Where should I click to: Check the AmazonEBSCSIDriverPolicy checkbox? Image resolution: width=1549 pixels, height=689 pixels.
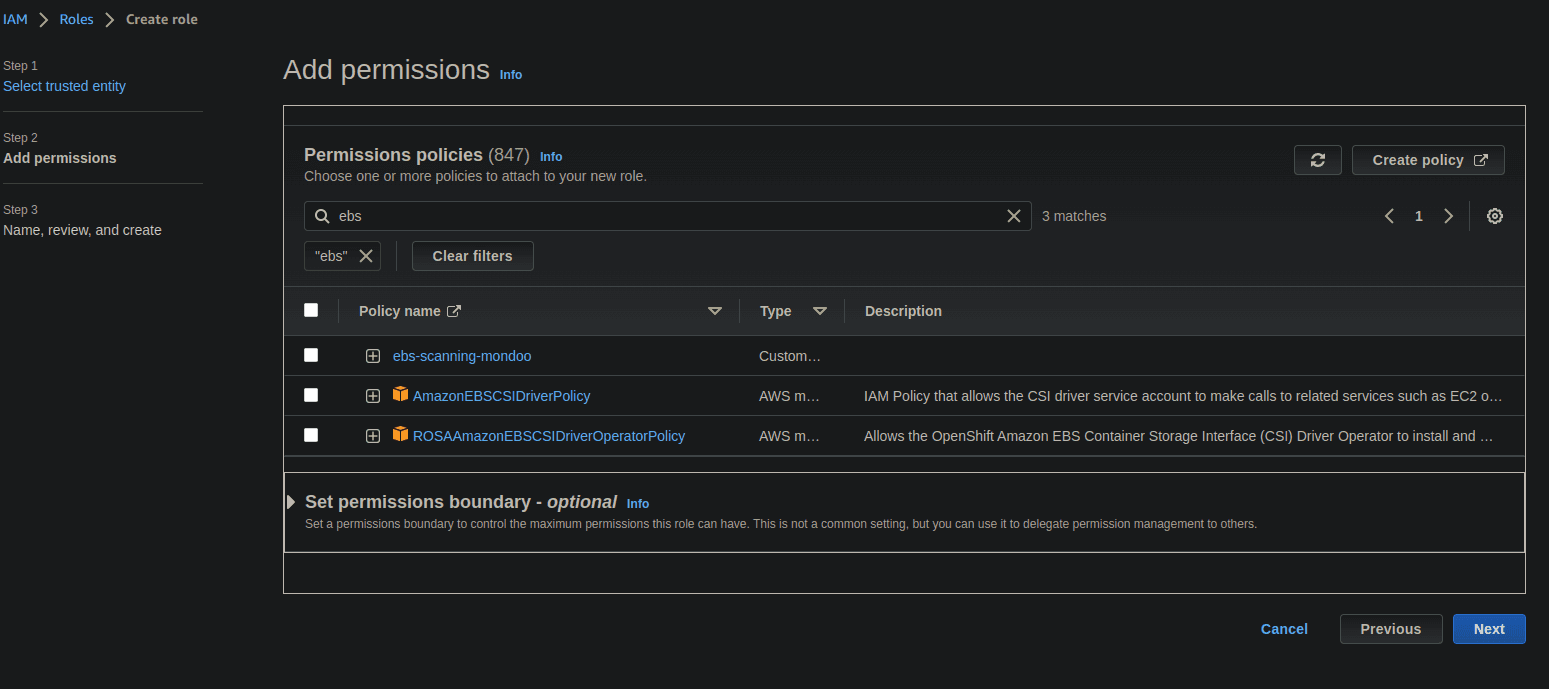click(310, 394)
